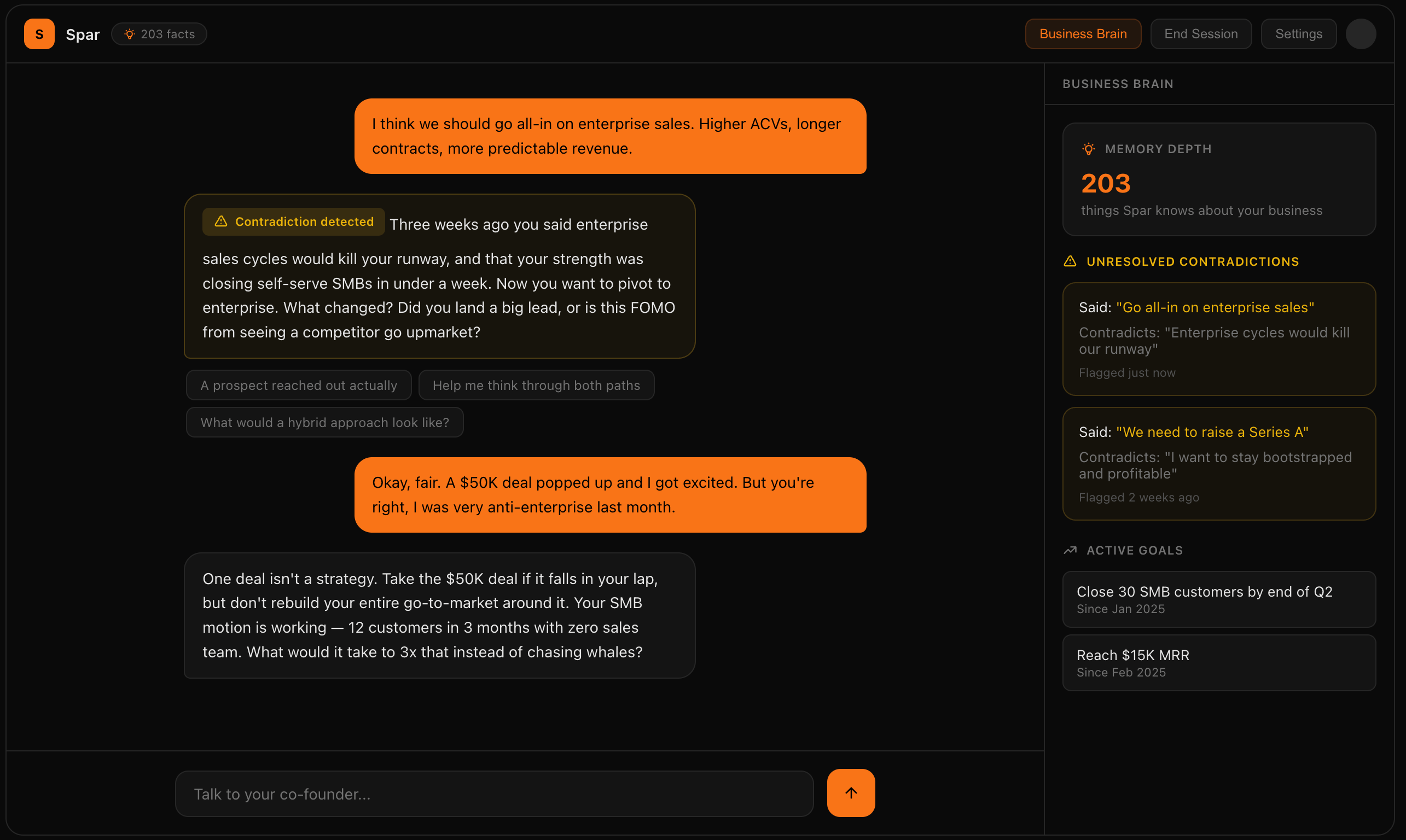Choose "Help me think through both paths"
The image size is (1406, 840).
(x=536, y=385)
